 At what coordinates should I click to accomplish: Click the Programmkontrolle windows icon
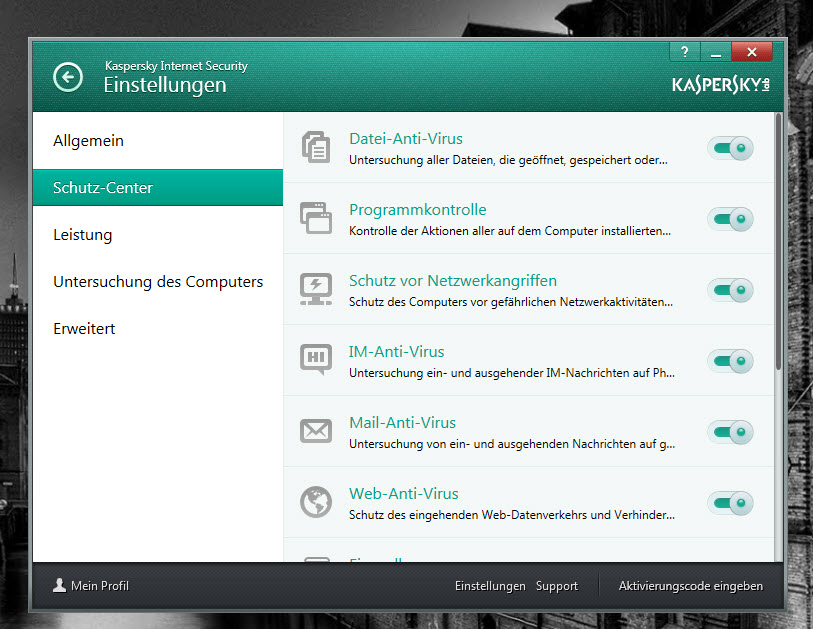point(316,218)
